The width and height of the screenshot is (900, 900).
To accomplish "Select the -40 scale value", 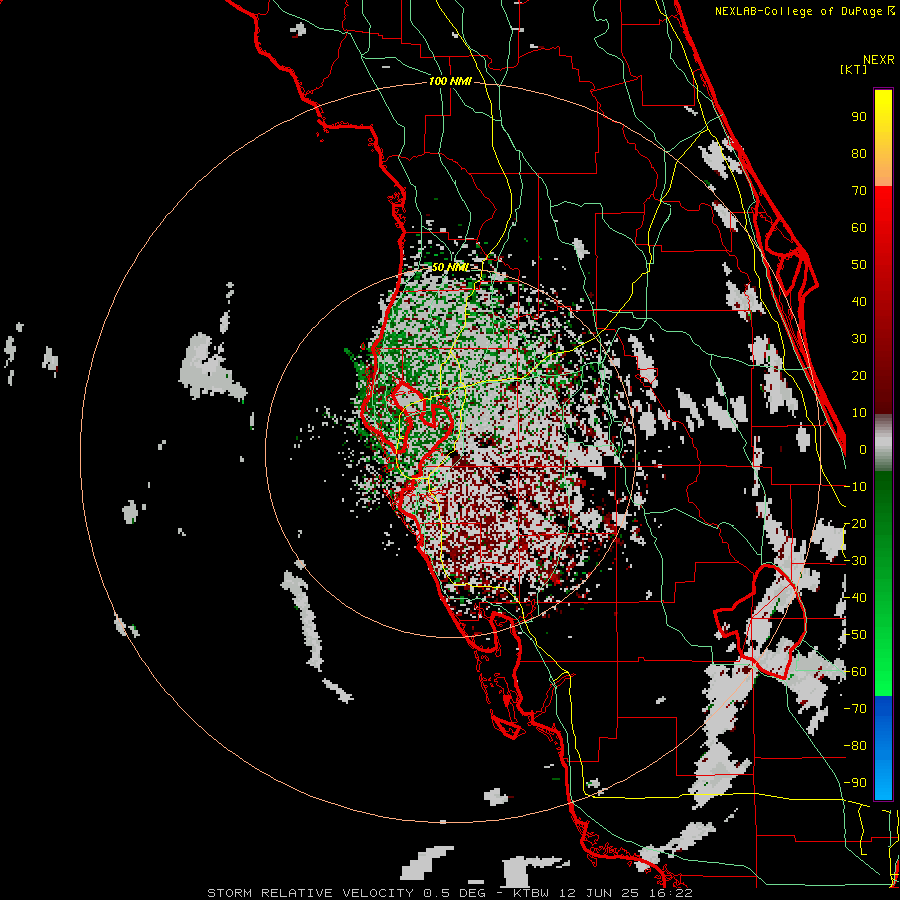I will point(855,598).
